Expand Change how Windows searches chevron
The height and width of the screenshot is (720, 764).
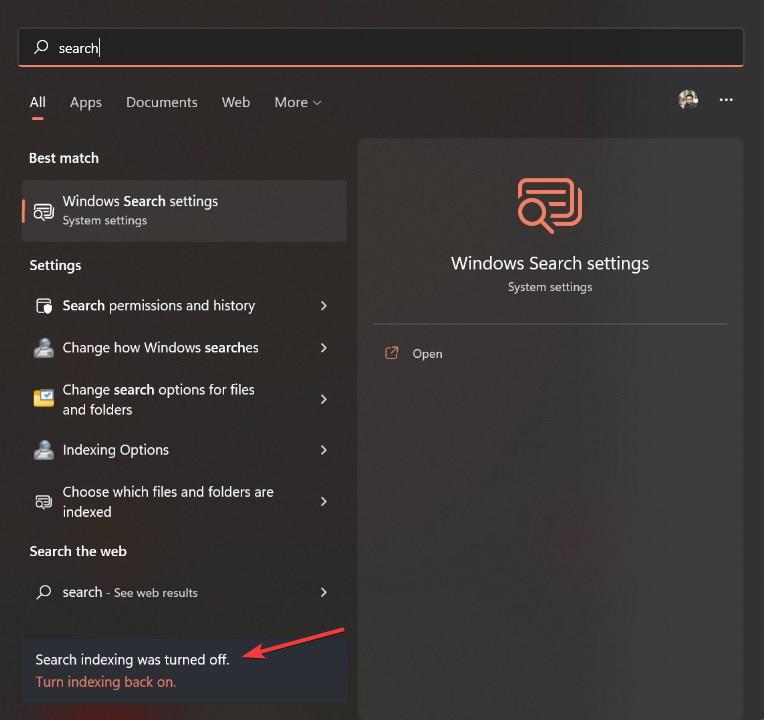324,347
